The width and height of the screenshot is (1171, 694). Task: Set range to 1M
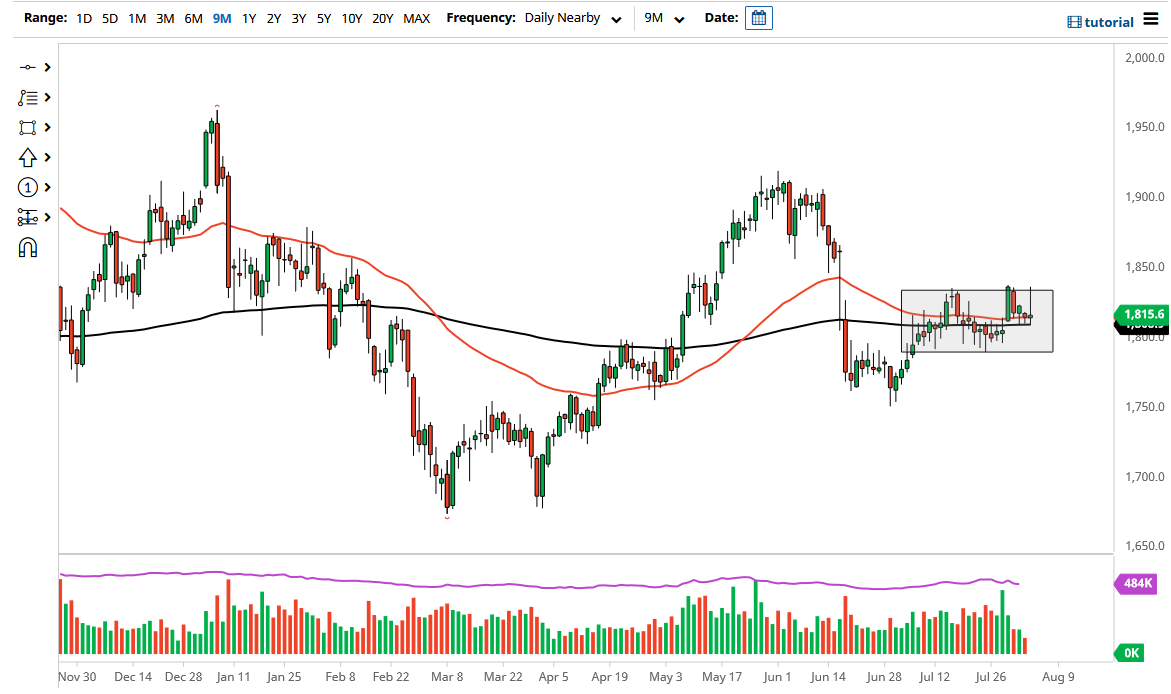tap(137, 18)
